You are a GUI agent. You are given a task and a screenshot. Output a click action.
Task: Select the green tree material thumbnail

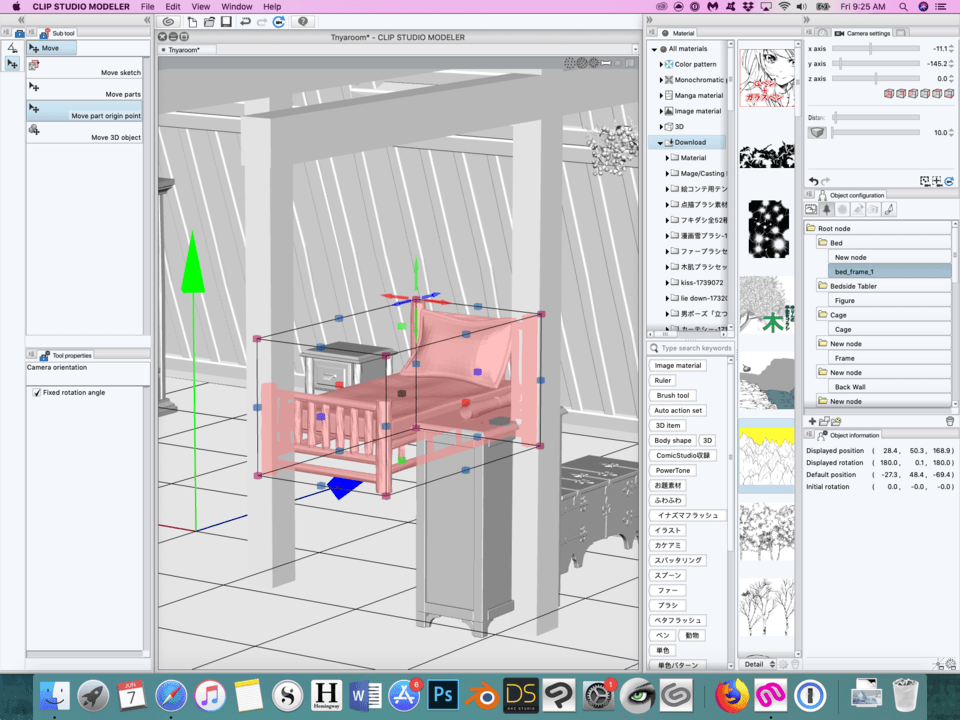point(767,306)
